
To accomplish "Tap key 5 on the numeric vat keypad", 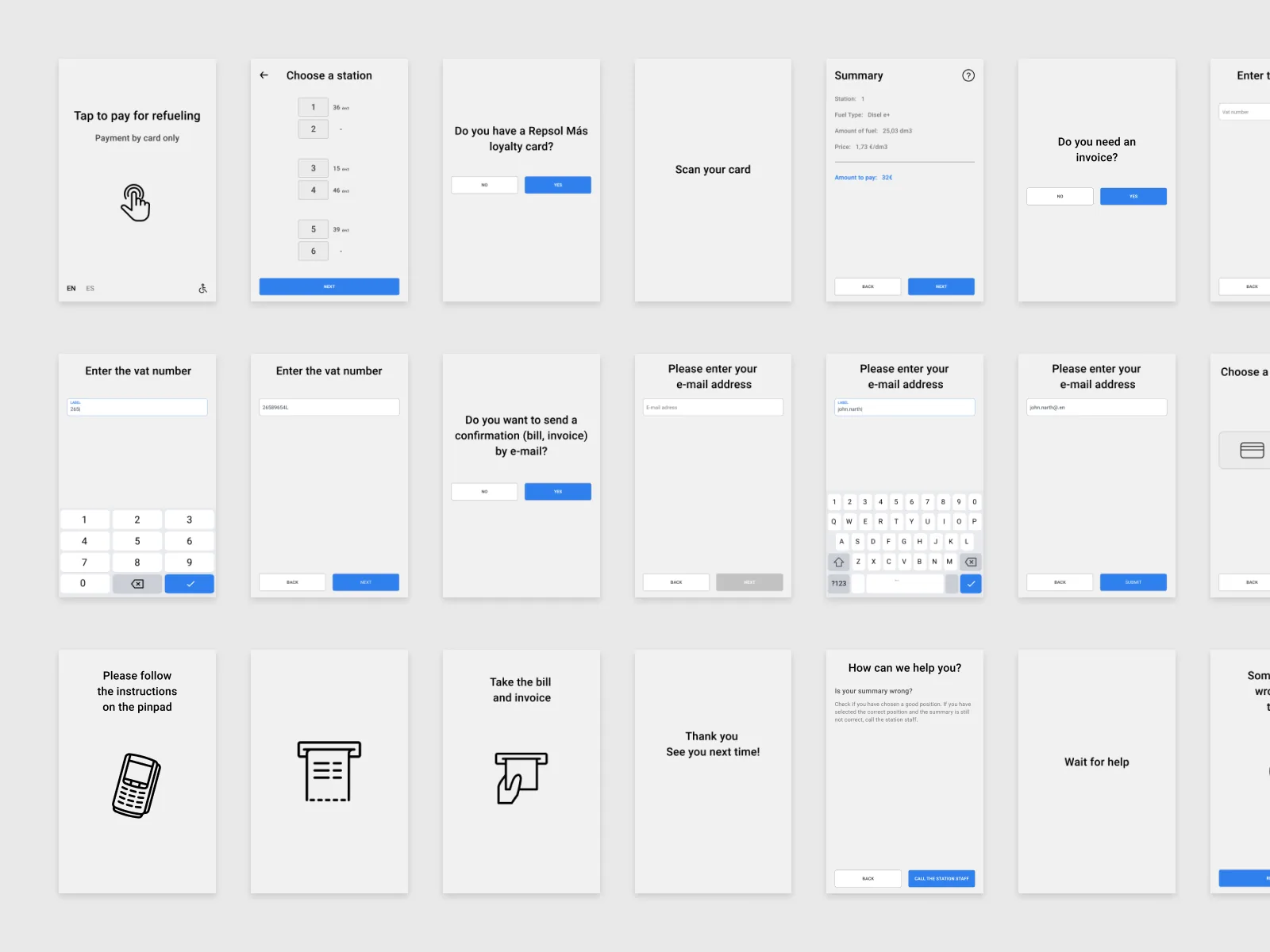I will pyautogui.click(x=137, y=541).
